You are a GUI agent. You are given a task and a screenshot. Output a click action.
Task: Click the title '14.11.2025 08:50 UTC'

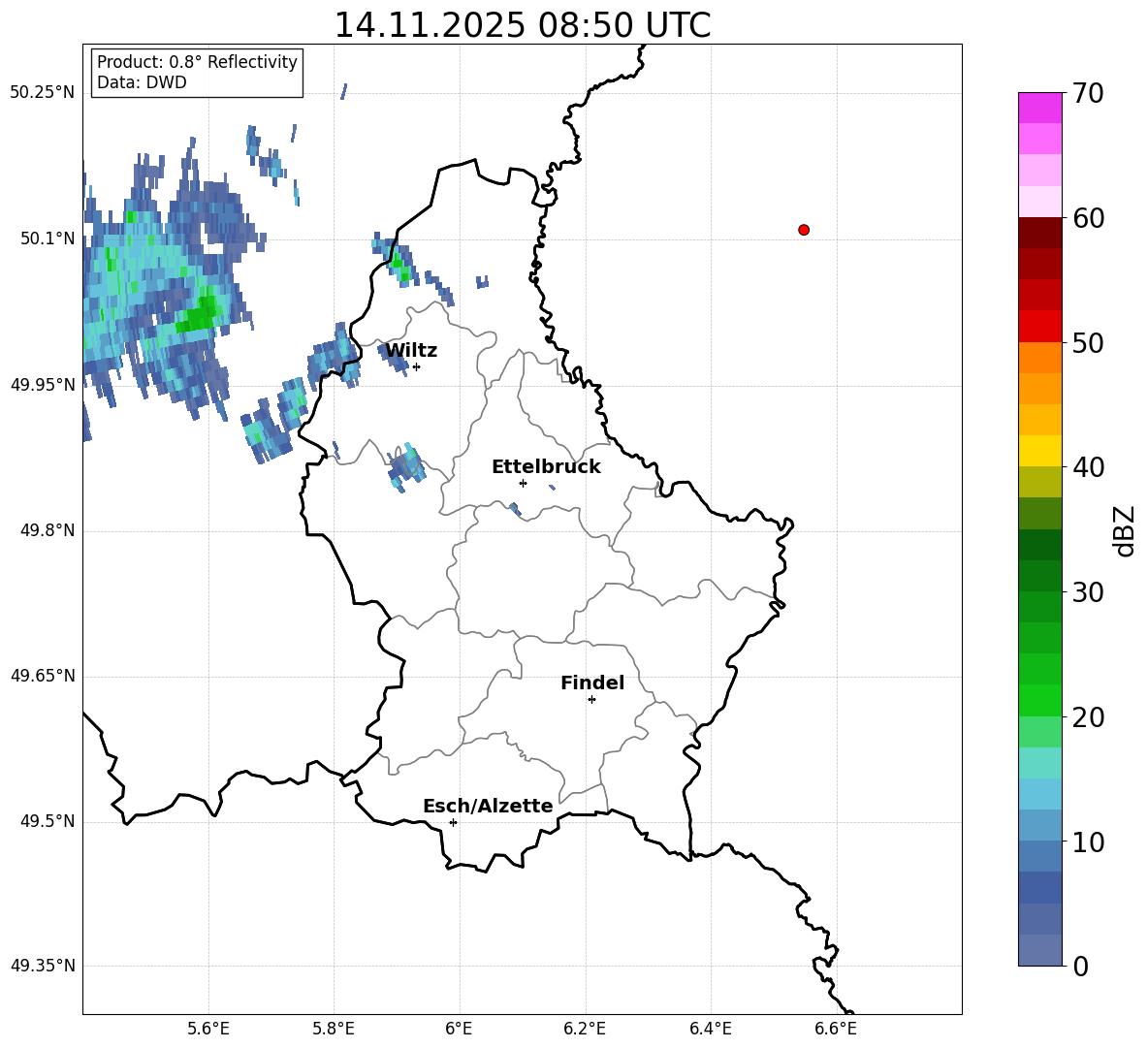tap(522, 25)
